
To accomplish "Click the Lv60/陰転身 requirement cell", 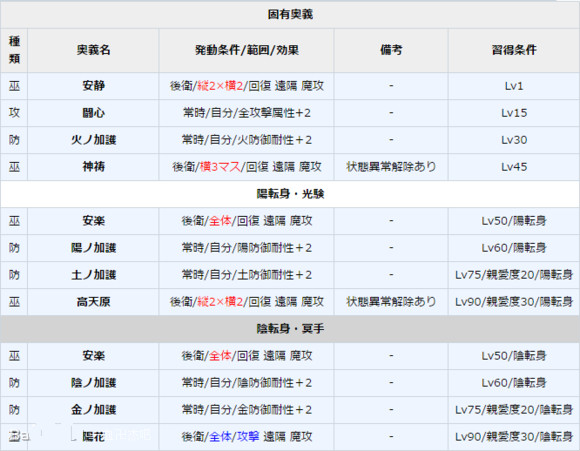I will click(x=514, y=383).
